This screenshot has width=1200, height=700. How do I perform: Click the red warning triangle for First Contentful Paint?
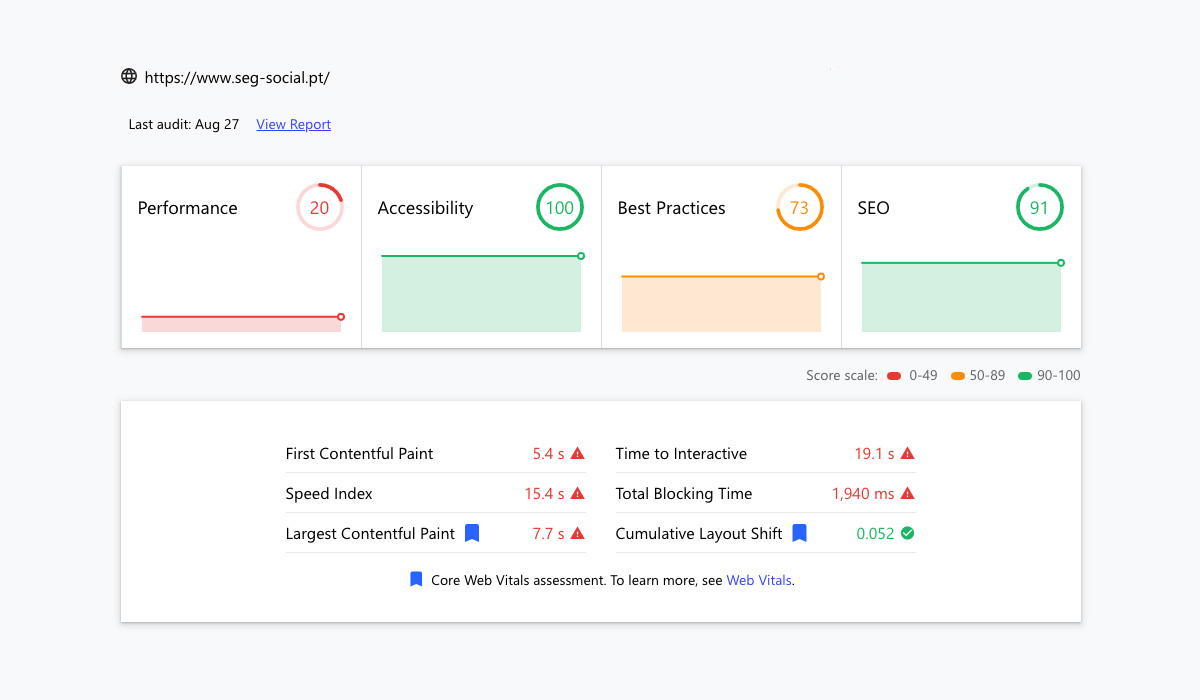[x=577, y=454]
